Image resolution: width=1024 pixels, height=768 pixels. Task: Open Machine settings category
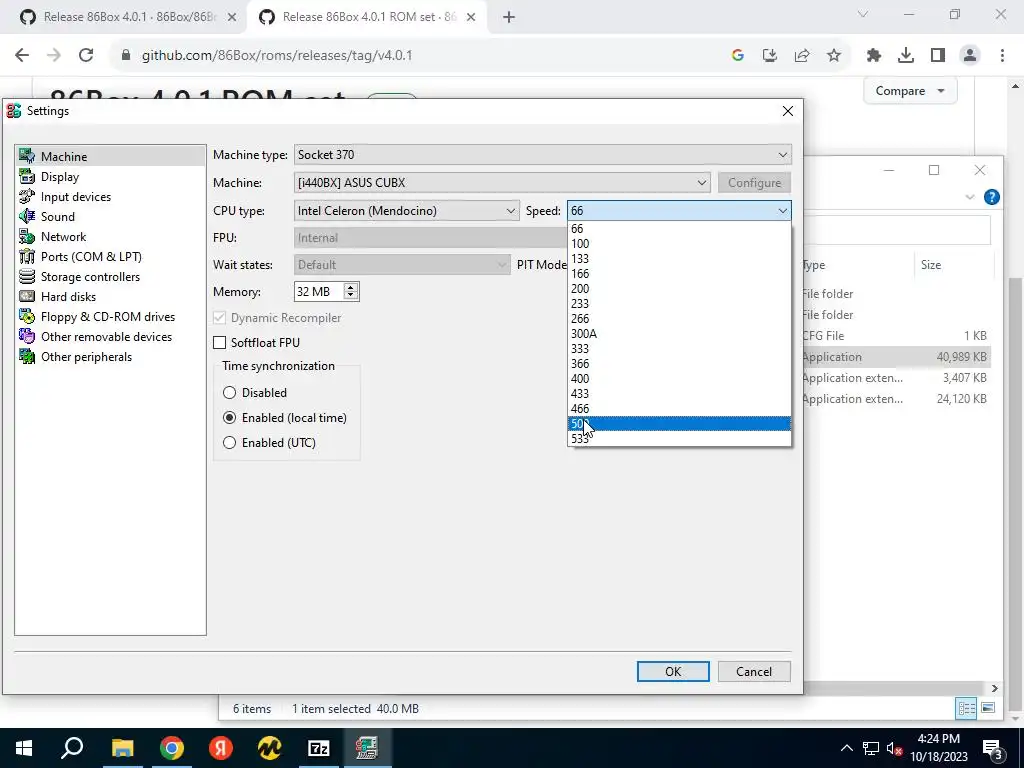110,156
